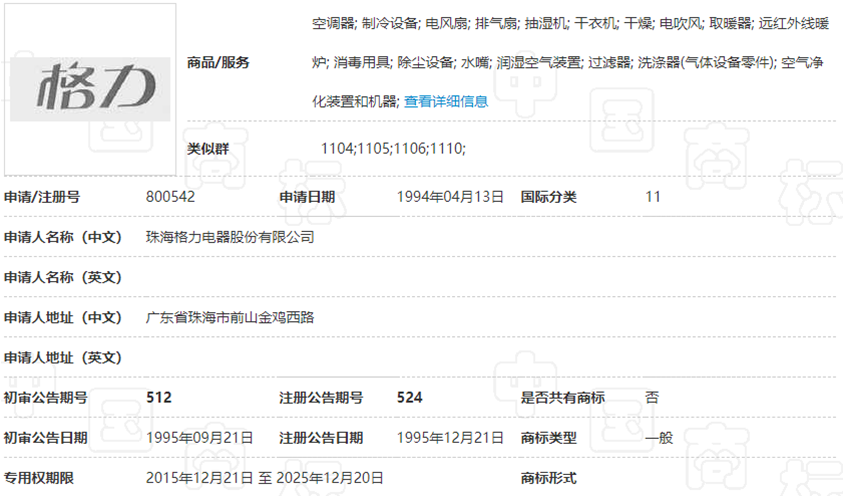Click the 商标形式 label
This screenshot has width=844, height=497.
click(549, 477)
